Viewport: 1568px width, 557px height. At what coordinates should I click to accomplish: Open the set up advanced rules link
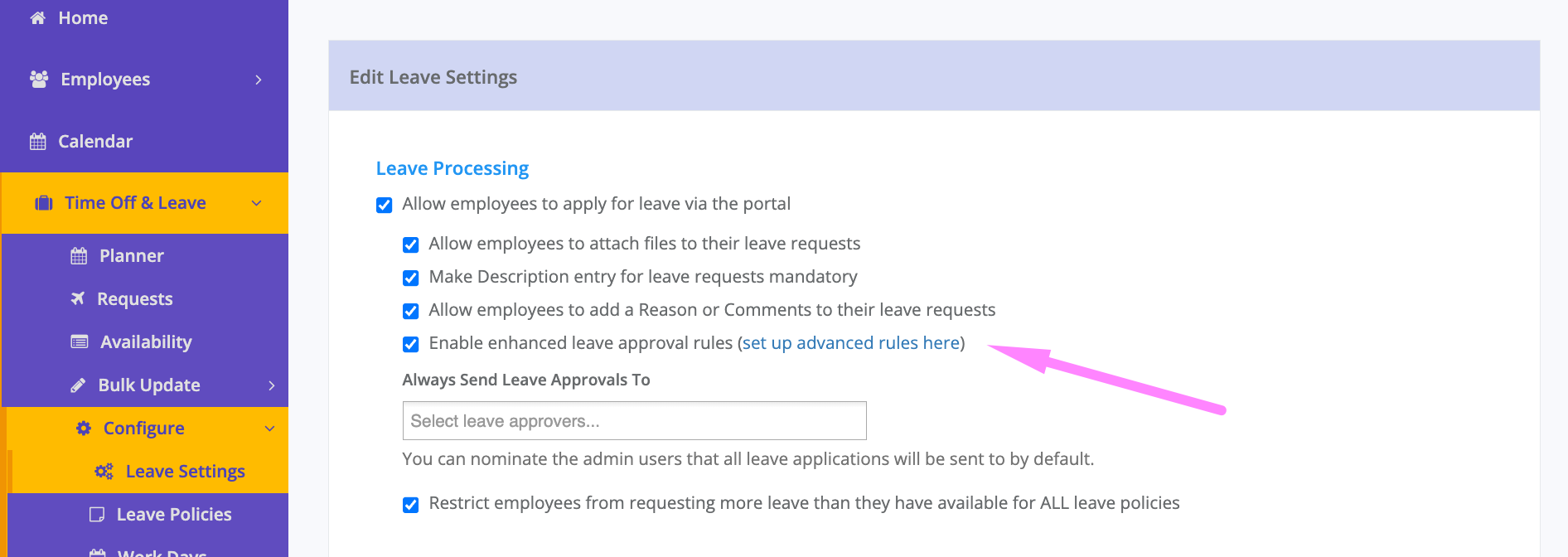pyautogui.click(x=849, y=342)
